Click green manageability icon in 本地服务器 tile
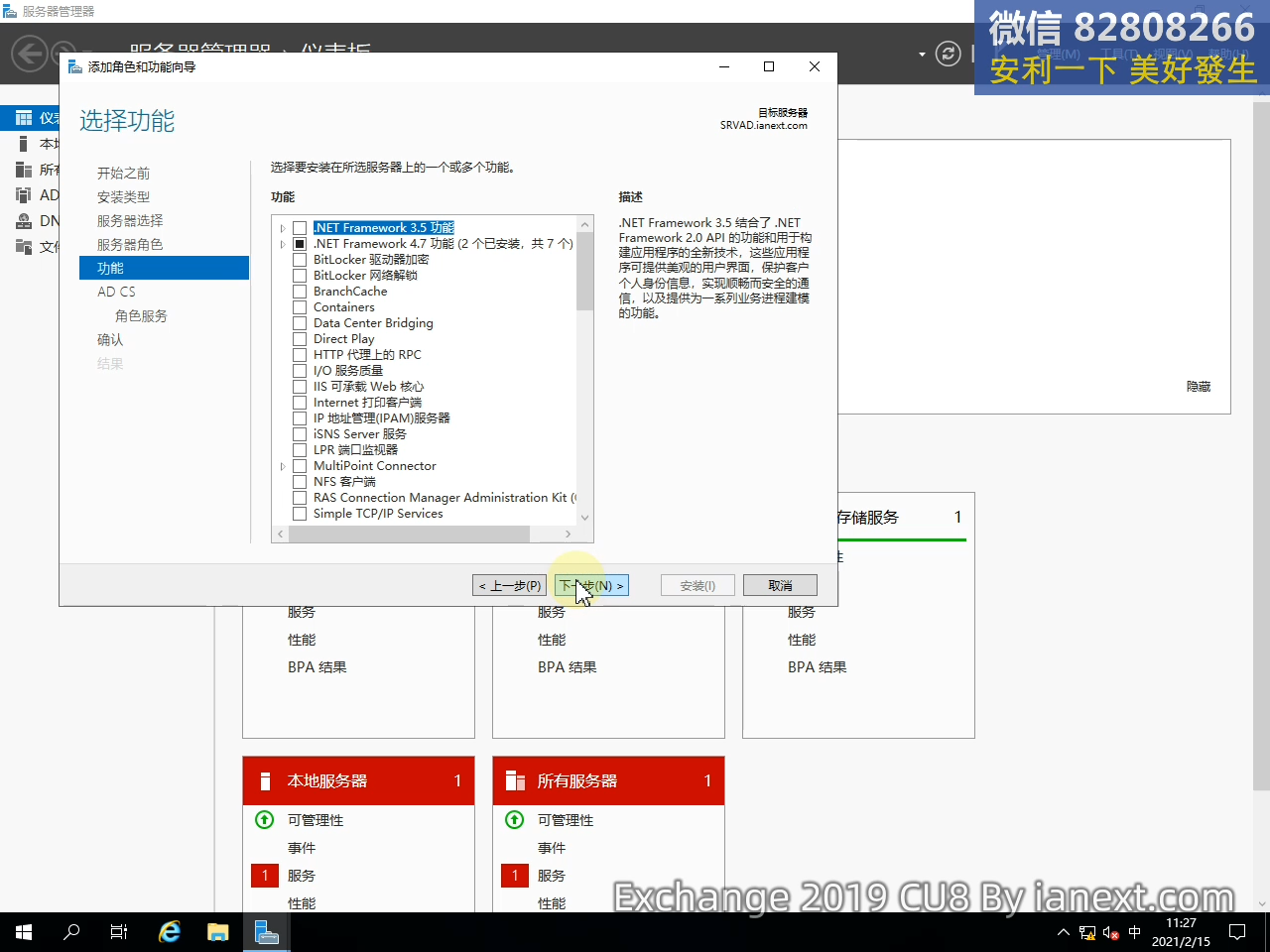 pos(265,820)
